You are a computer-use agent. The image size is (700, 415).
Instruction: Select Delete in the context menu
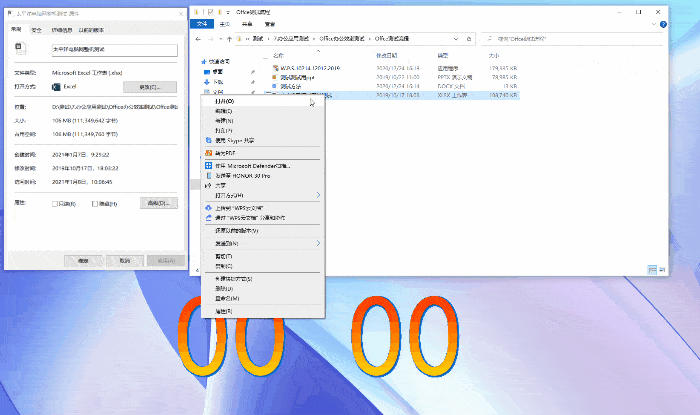coord(262,289)
